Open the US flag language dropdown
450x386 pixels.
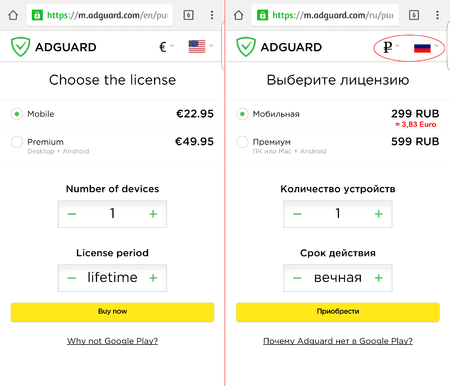point(201,47)
